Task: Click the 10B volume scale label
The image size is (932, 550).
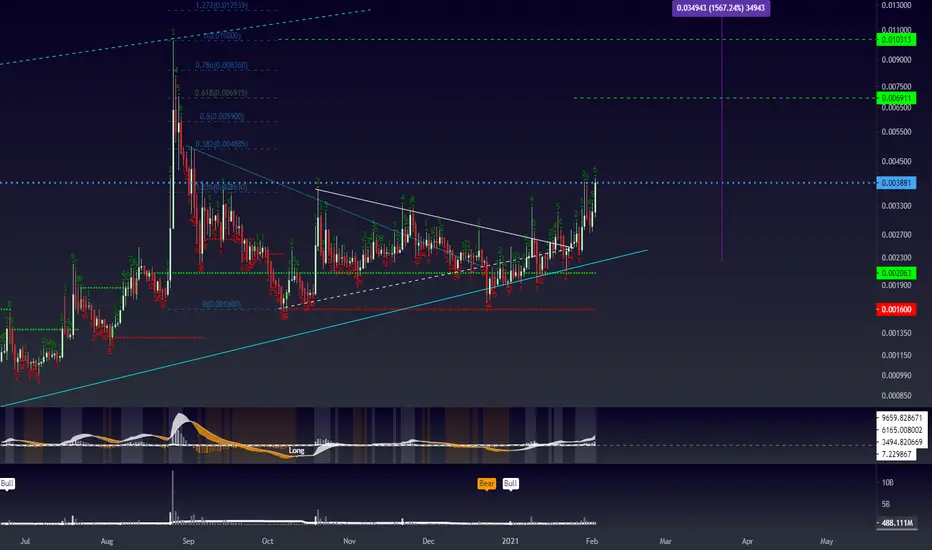Action: [x=887, y=482]
